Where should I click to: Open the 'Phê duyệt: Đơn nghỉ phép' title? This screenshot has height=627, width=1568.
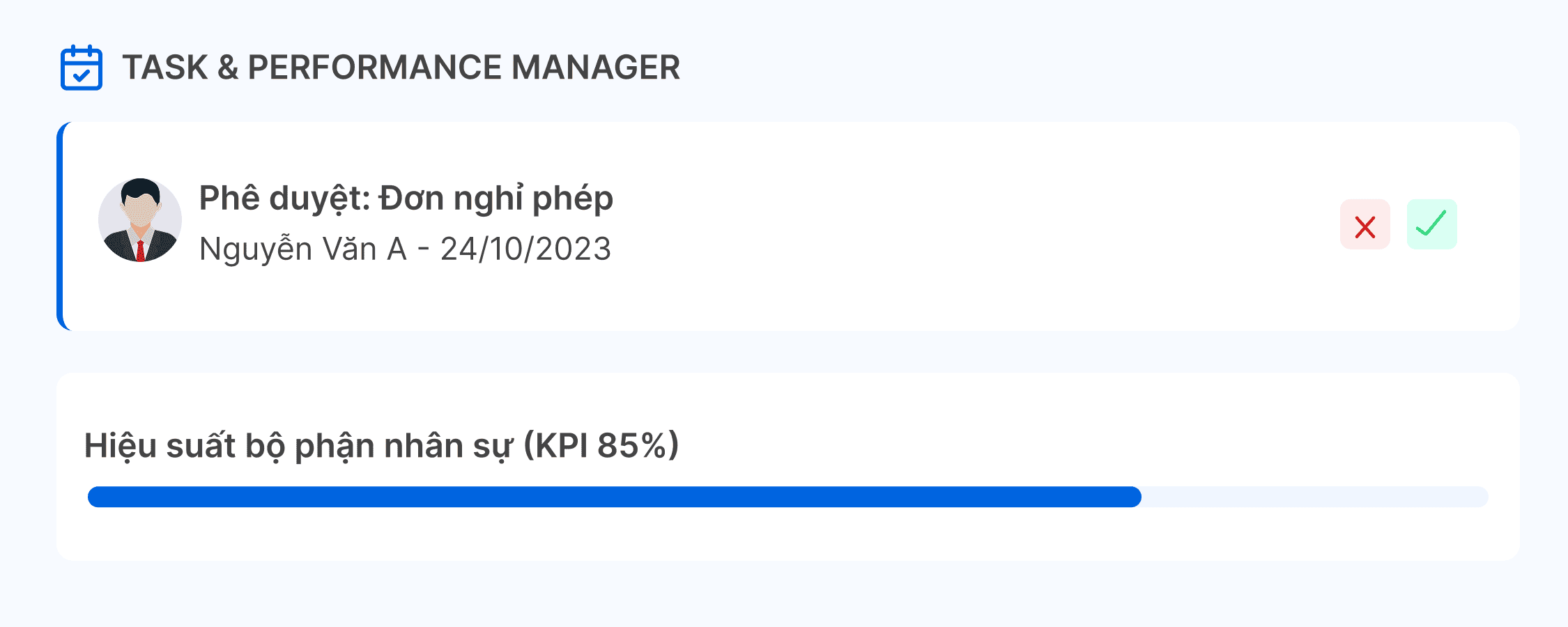(x=406, y=199)
